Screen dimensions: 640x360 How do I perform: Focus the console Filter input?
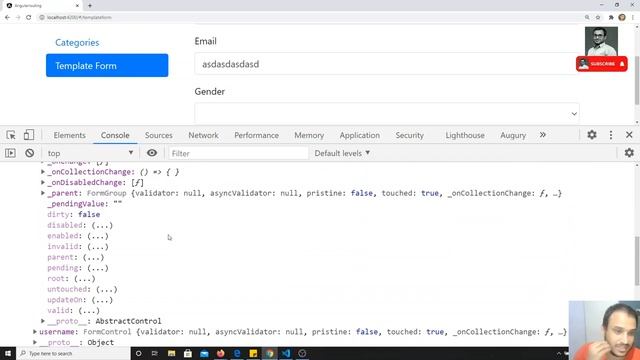238,153
